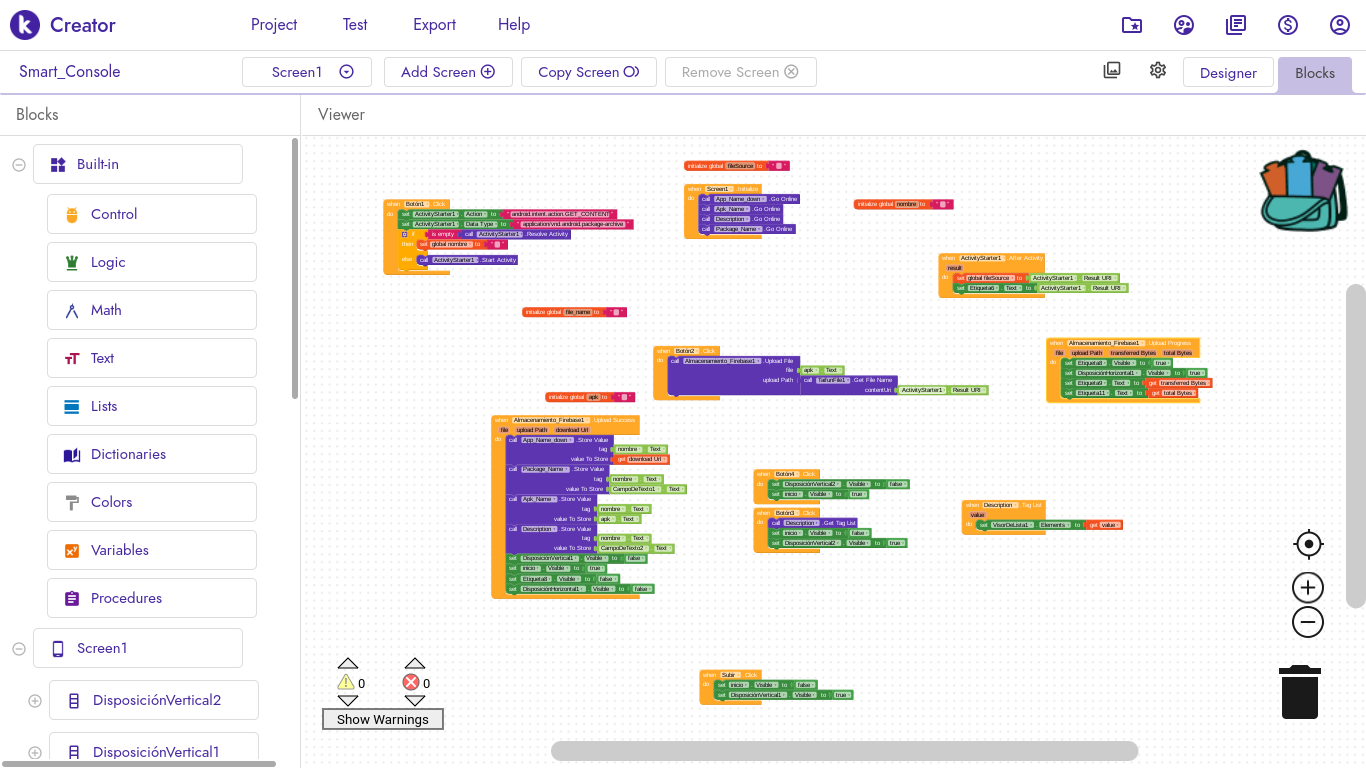Open the Project menu

(274, 25)
